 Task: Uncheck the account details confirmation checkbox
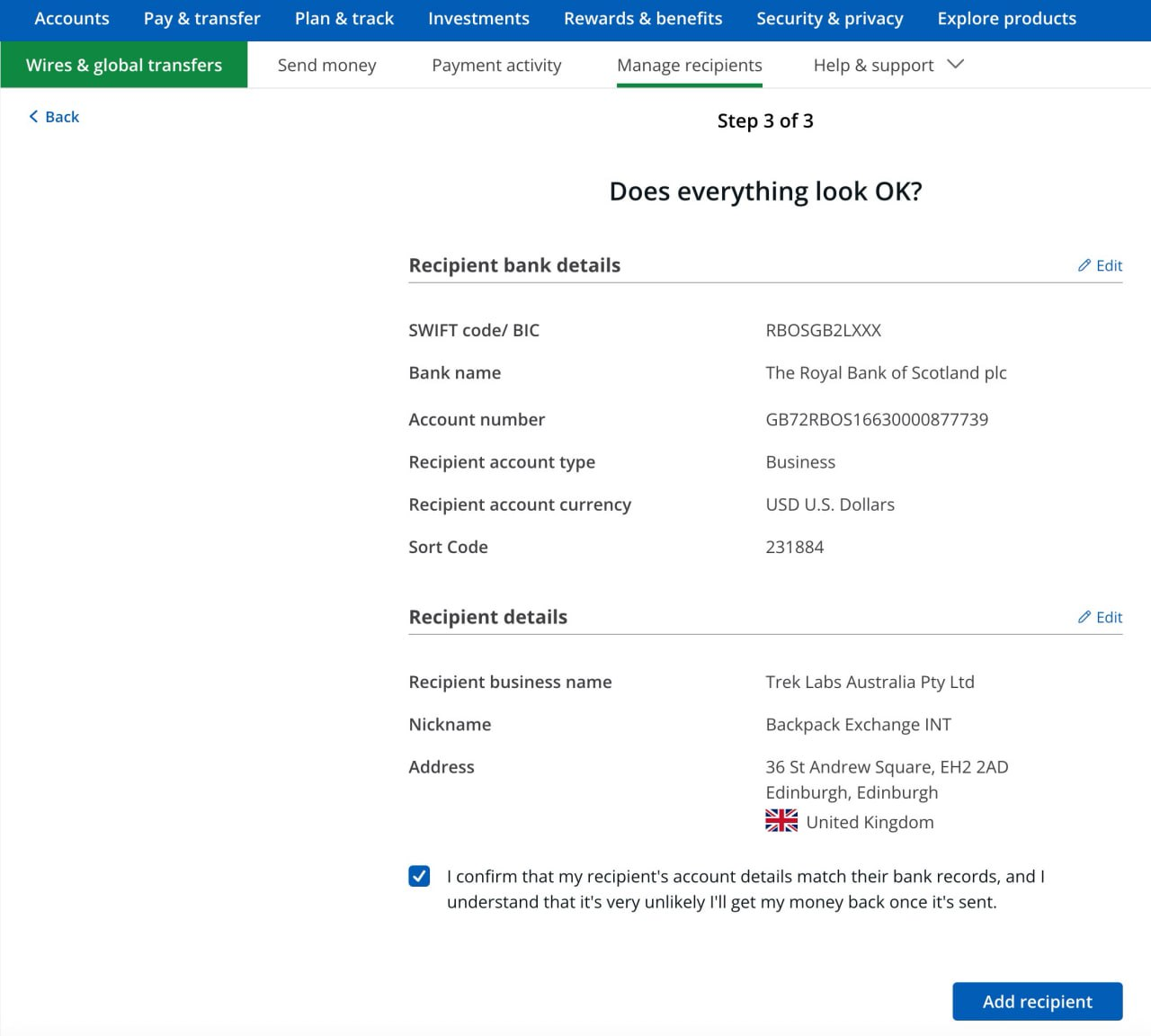(419, 876)
